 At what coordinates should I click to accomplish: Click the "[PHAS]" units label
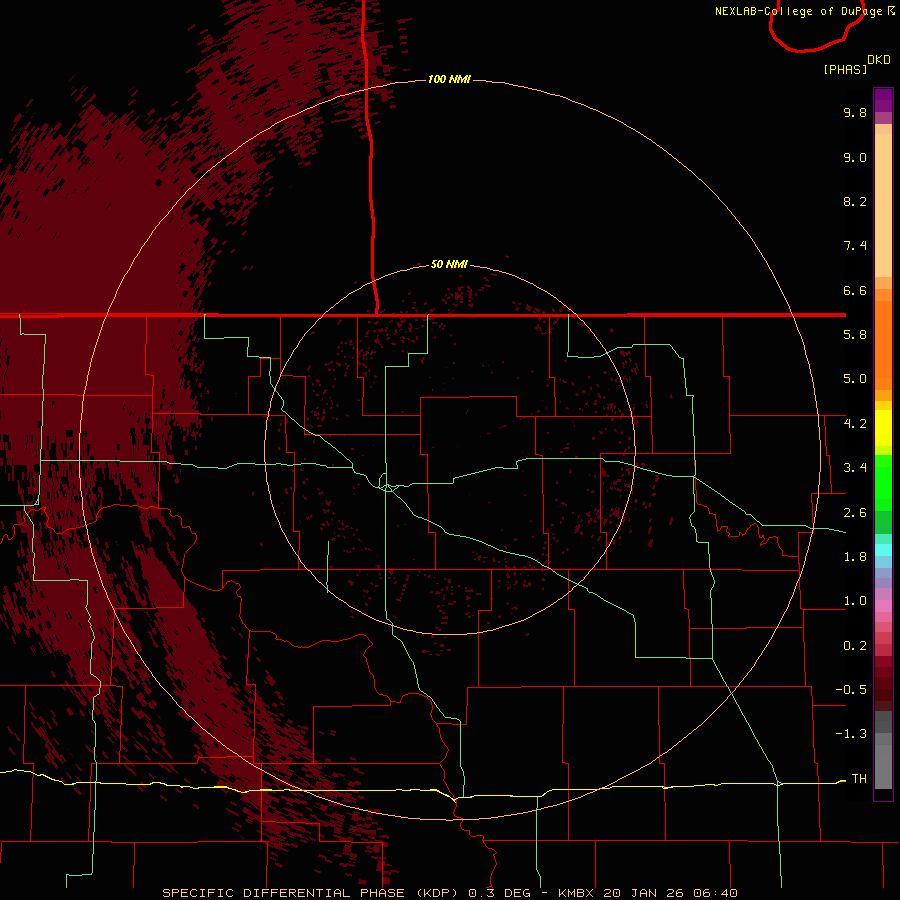(x=845, y=69)
